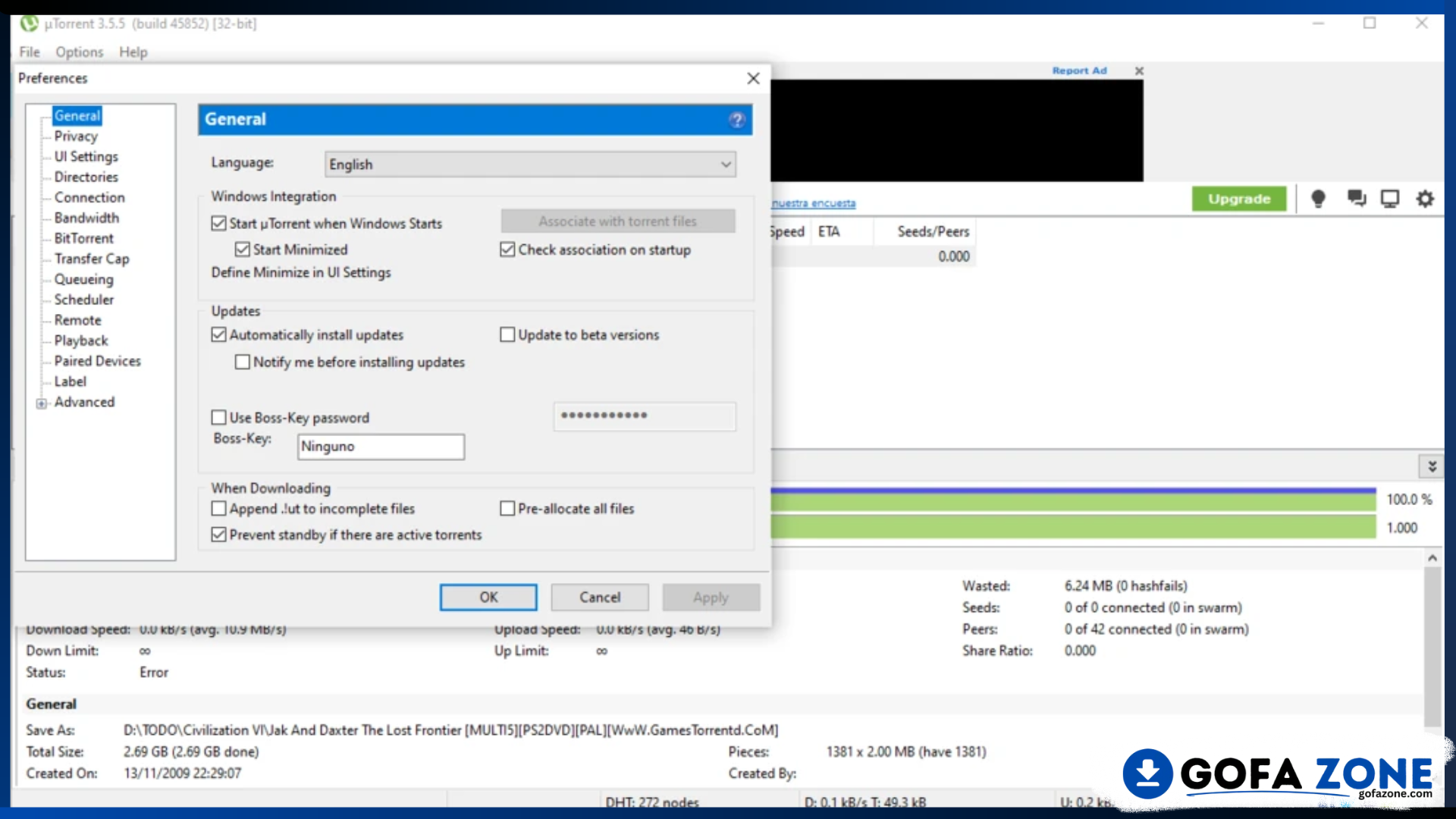The image size is (1456, 819).
Task: Click the remote monitor icon in toolbar
Action: pos(1390,199)
